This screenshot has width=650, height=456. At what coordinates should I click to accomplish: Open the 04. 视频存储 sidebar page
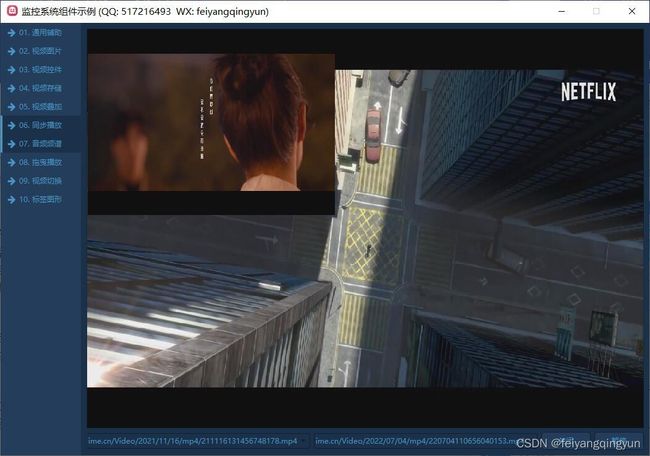point(41,88)
